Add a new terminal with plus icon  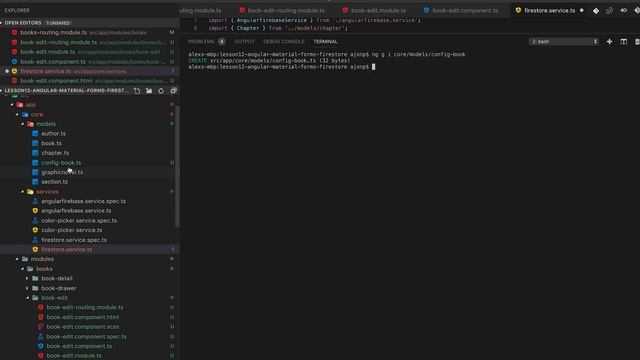point(609,42)
